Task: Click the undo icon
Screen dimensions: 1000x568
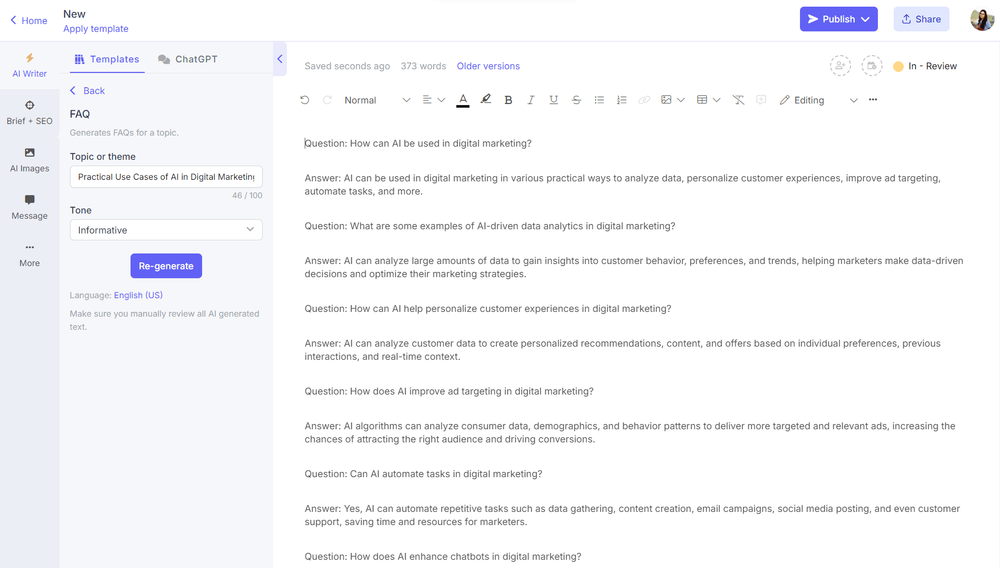Action: [304, 100]
